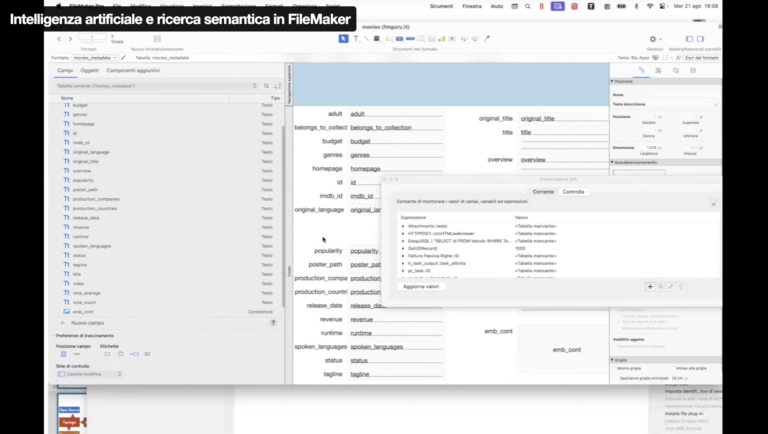Click the pencil icon beside Testo descrizione
The image size is (768, 434).
(716, 104)
